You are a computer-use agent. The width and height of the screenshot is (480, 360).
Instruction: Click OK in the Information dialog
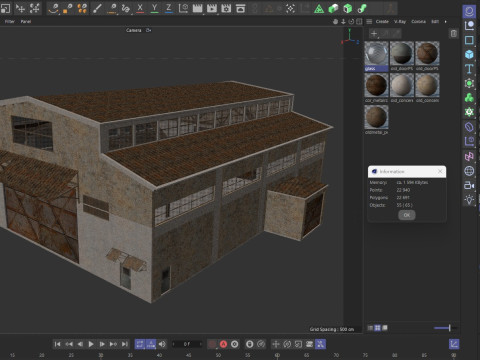click(x=407, y=215)
